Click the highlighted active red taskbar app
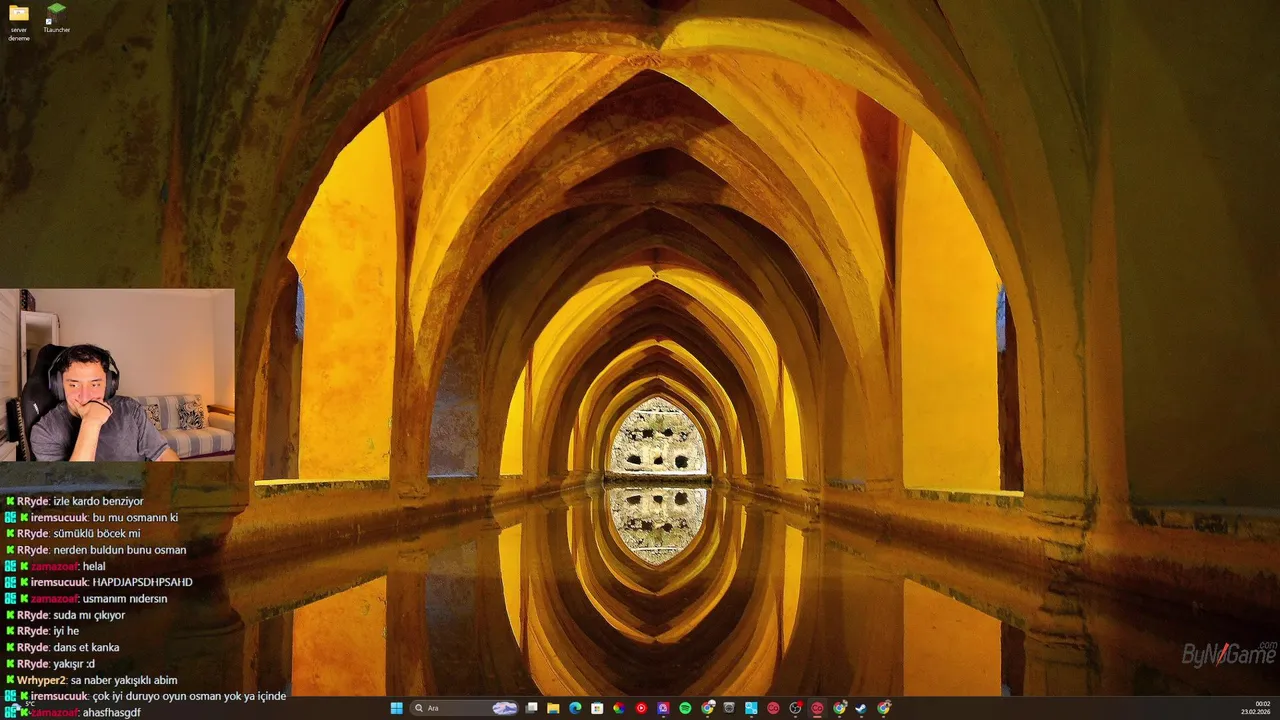 coord(817,708)
